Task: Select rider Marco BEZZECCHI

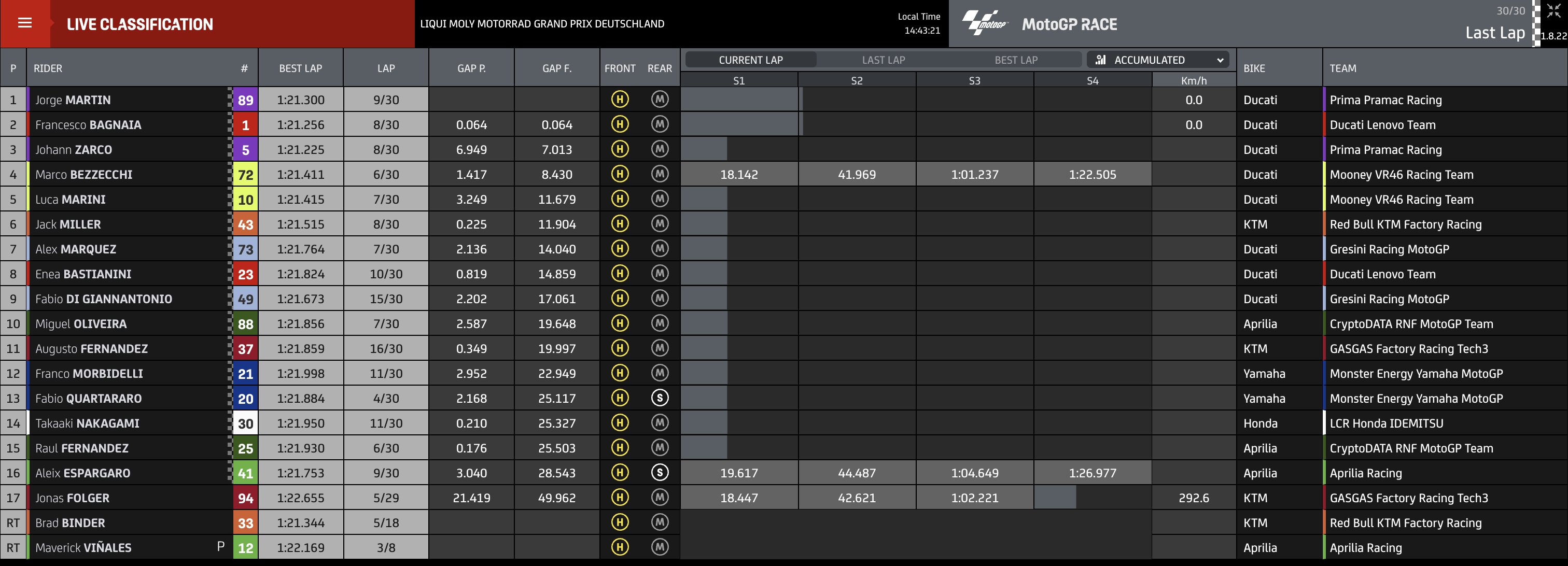Action: coord(84,175)
